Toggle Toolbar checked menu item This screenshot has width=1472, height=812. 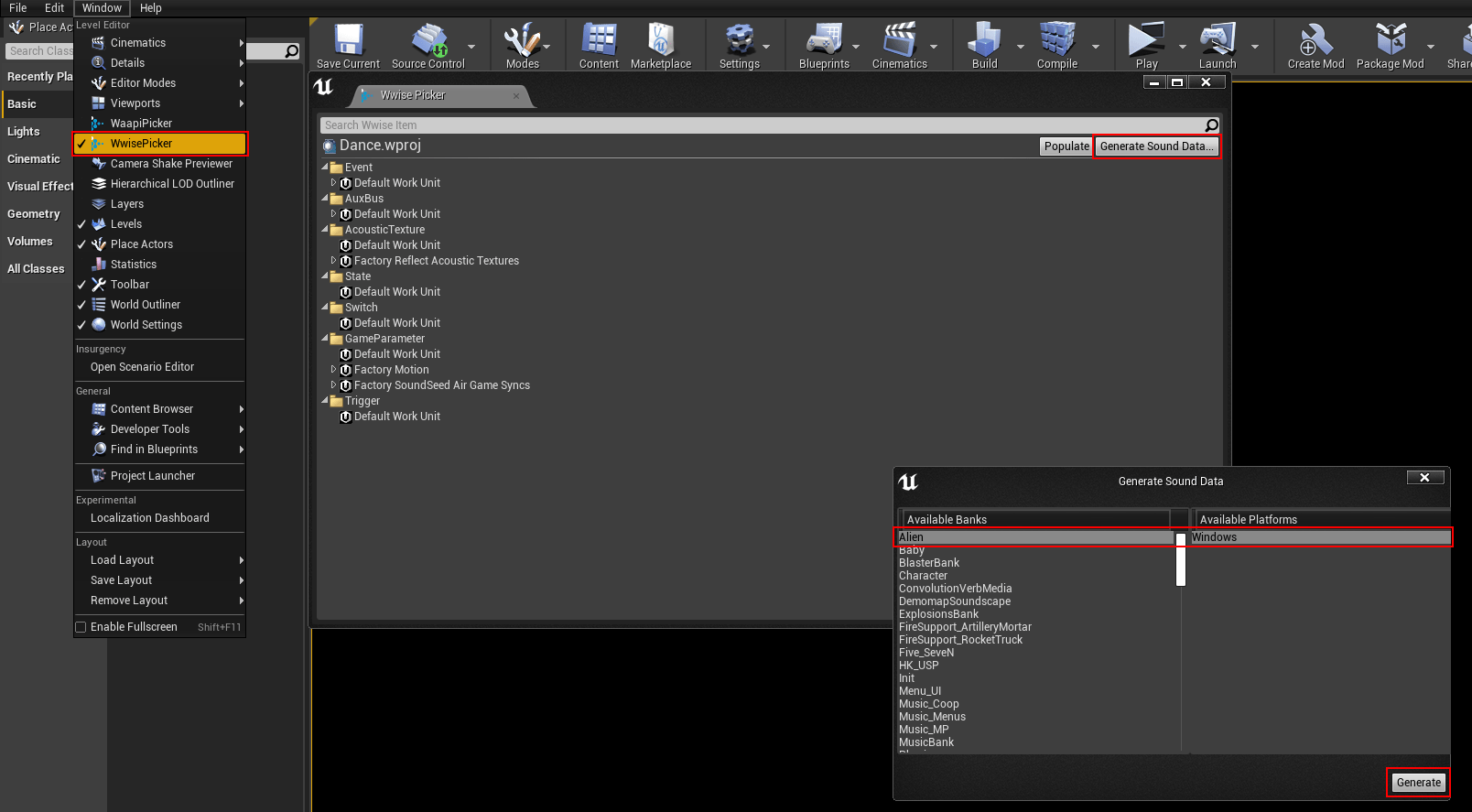click(x=159, y=285)
